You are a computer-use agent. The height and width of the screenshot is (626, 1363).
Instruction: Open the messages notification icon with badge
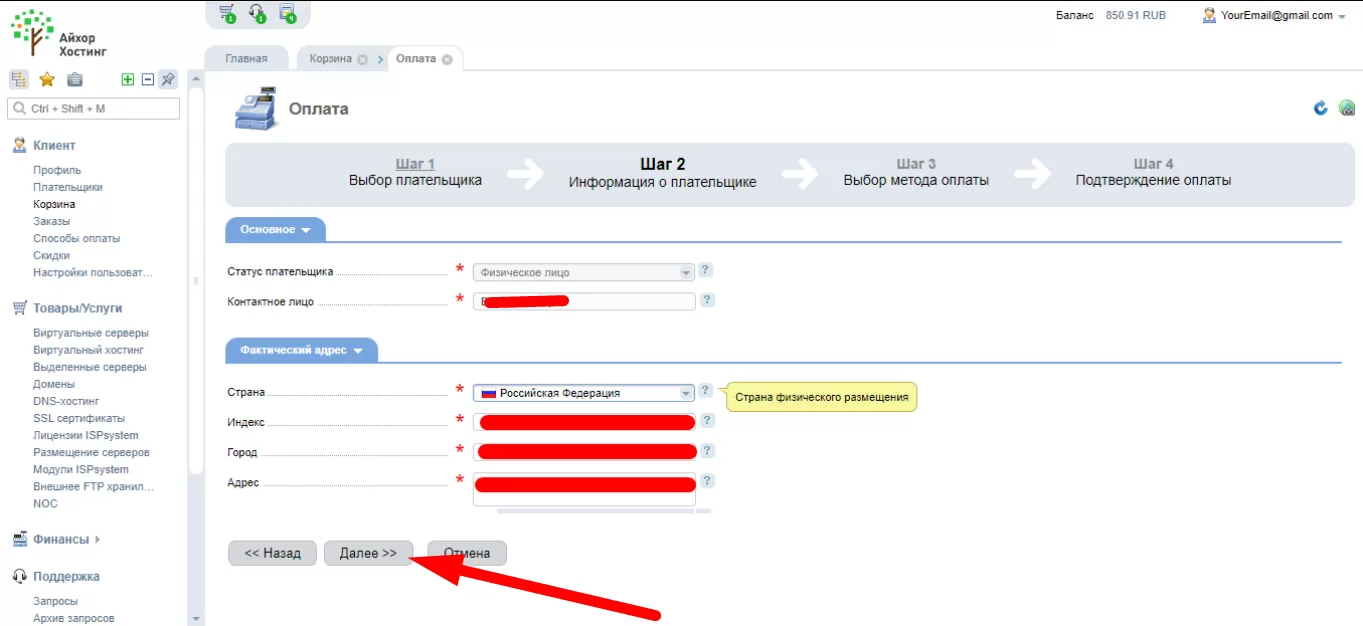(x=288, y=14)
